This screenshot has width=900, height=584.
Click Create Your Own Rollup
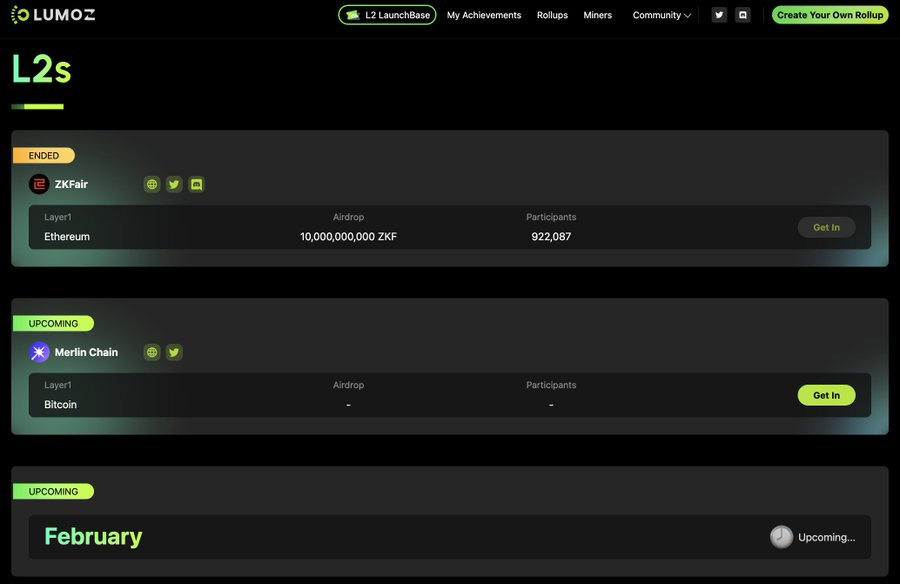click(x=830, y=15)
